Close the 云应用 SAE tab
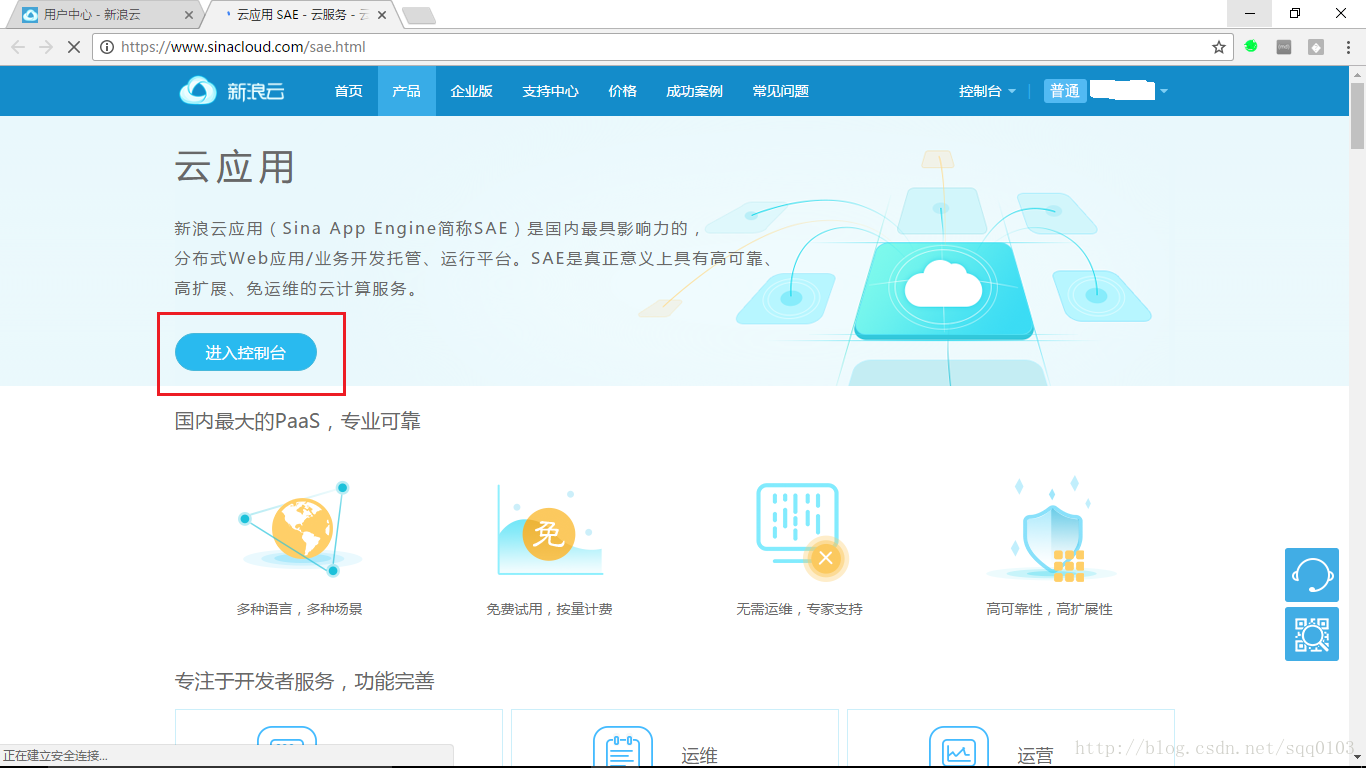The image size is (1366, 768). click(381, 15)
